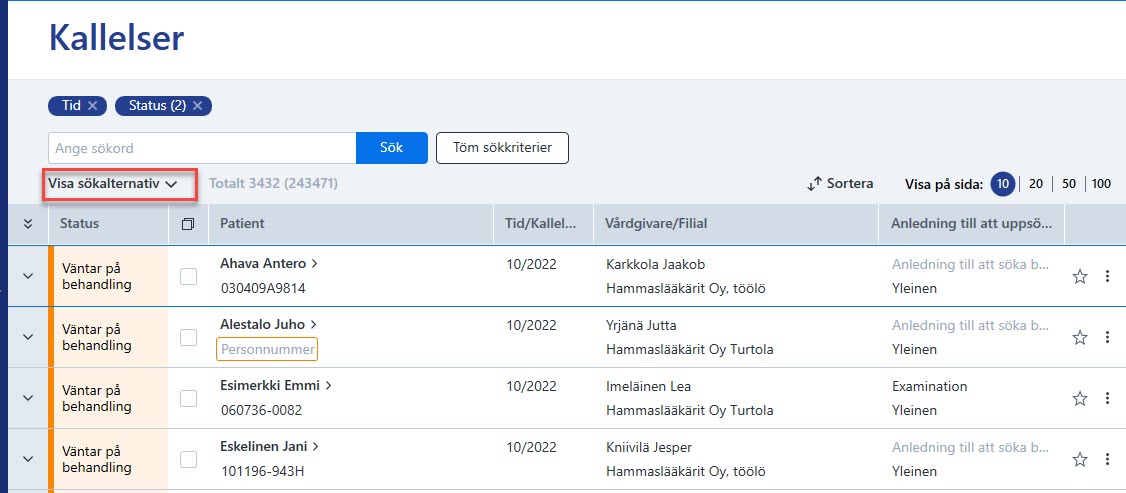Viewport: 1126px width, 493px height.
Task: Tick the checkbox for Eskelinen Jani
Action: (x=188, y=459)
